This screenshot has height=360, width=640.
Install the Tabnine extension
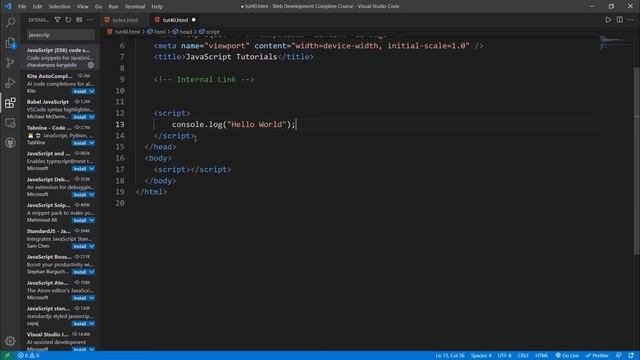80,143
